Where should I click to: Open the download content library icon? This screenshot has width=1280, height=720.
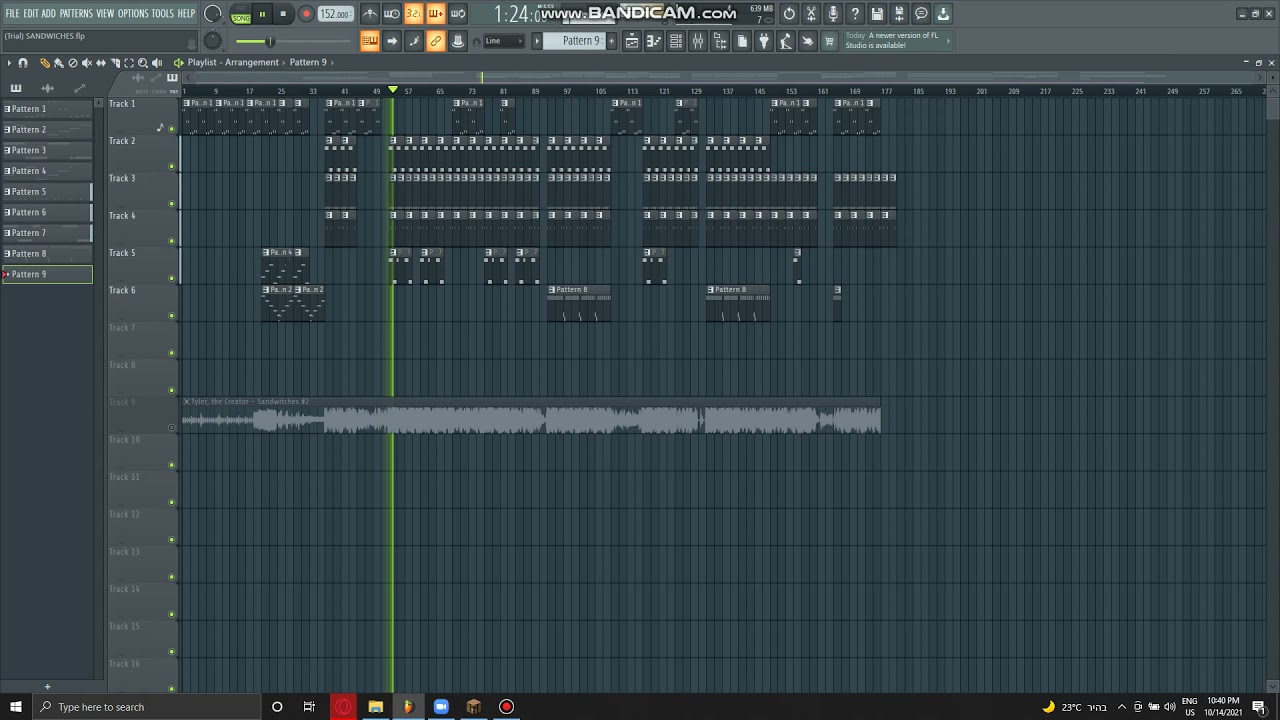943,14
